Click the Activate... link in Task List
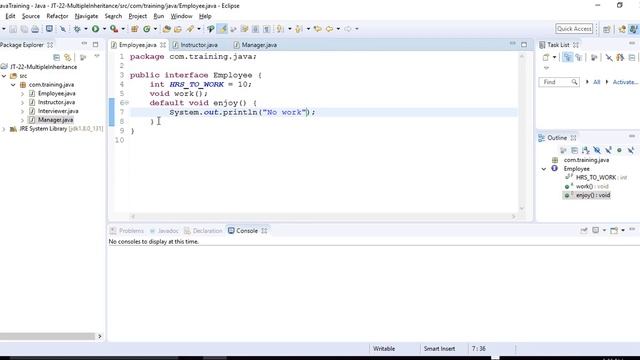This screenshot has width=640, height=360. pyautogui.click(x=624, y=82)
